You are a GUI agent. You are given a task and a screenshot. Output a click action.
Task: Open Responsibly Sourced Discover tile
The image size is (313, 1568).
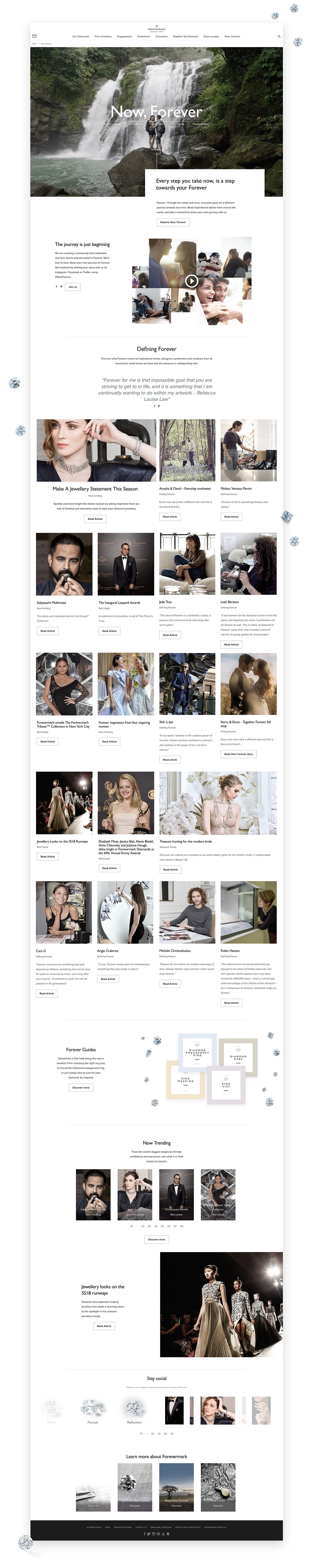pyautogui.click(x=176, y=1488)
